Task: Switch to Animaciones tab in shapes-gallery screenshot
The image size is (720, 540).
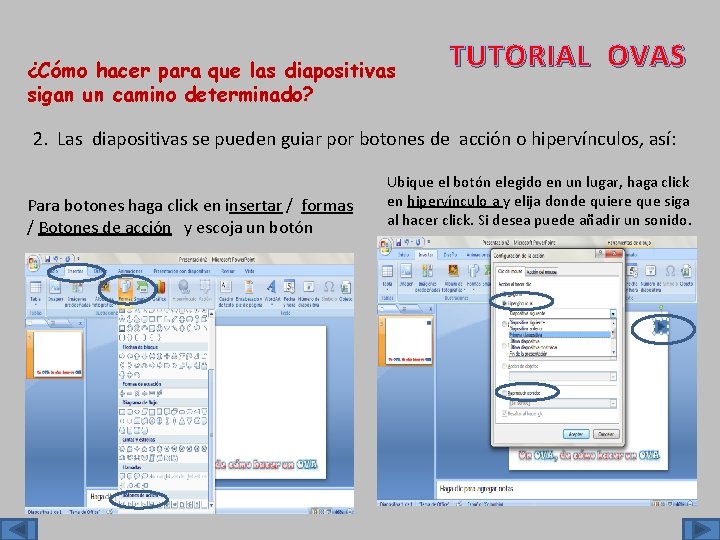Action: (130, 271)
